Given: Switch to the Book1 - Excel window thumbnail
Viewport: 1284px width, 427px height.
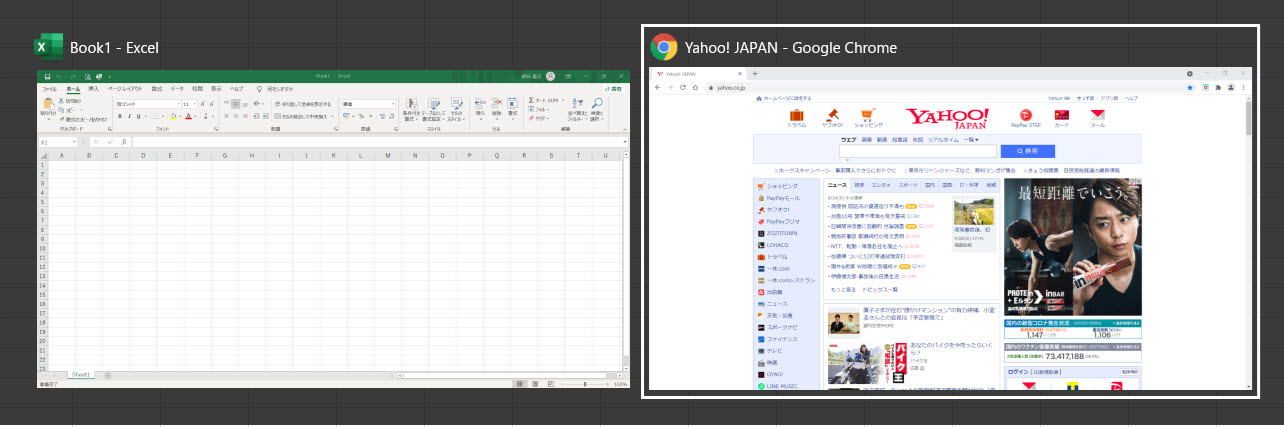Looking at the screenshot, I should click(334, 230).
